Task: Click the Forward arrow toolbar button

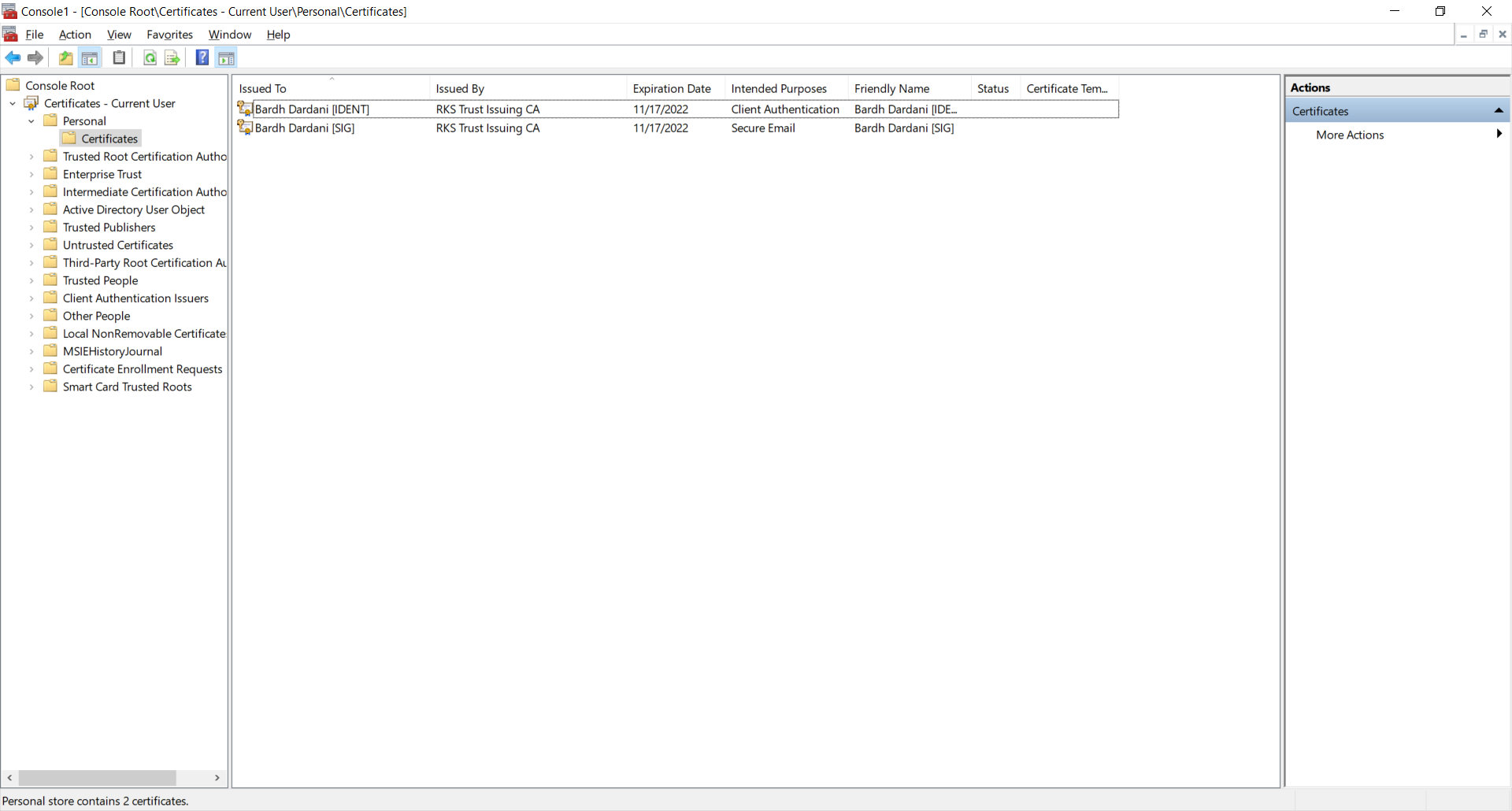Action: pos(35,58)
